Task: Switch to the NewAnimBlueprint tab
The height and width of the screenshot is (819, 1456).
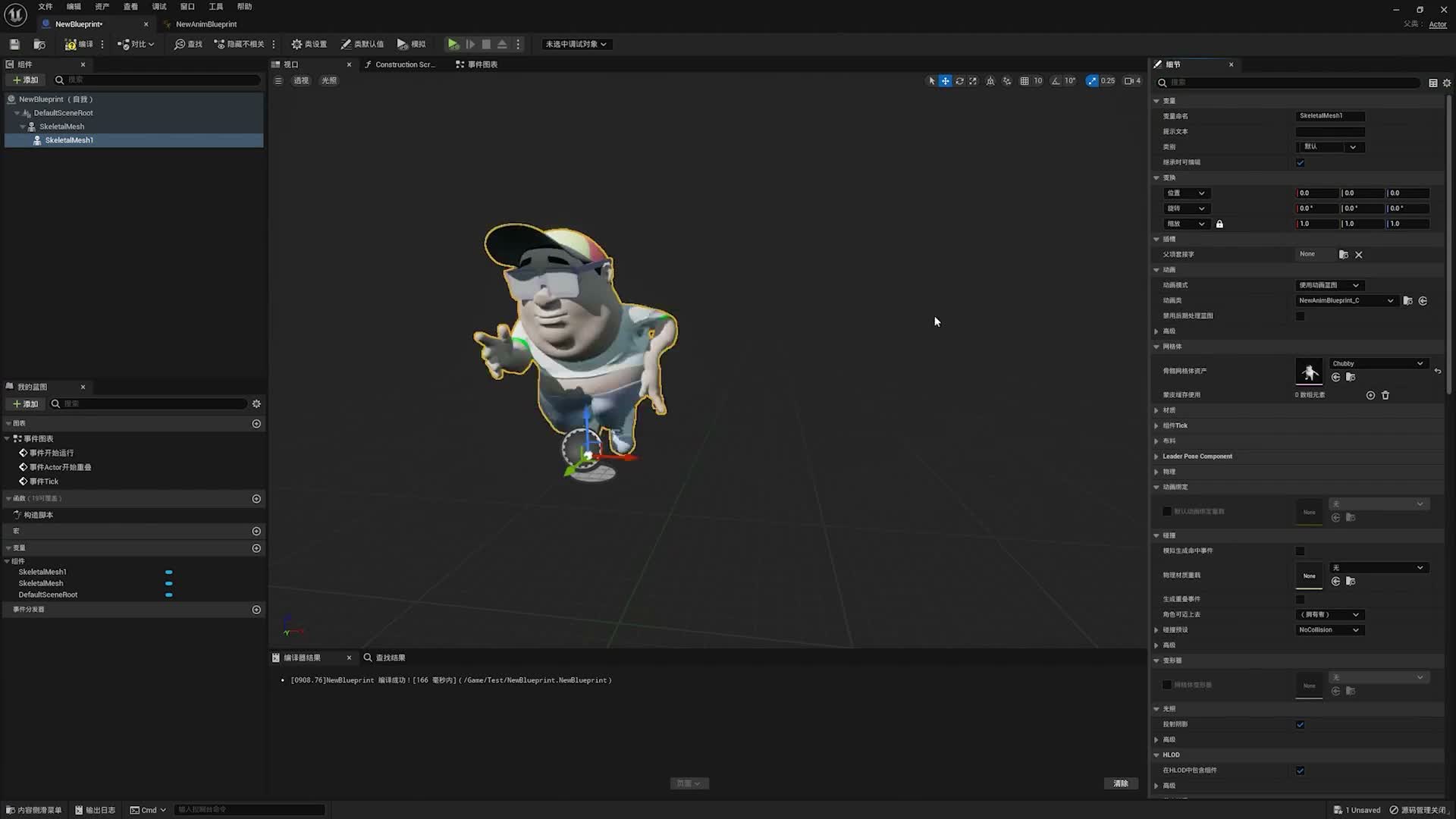Action: tap(206, 24)
